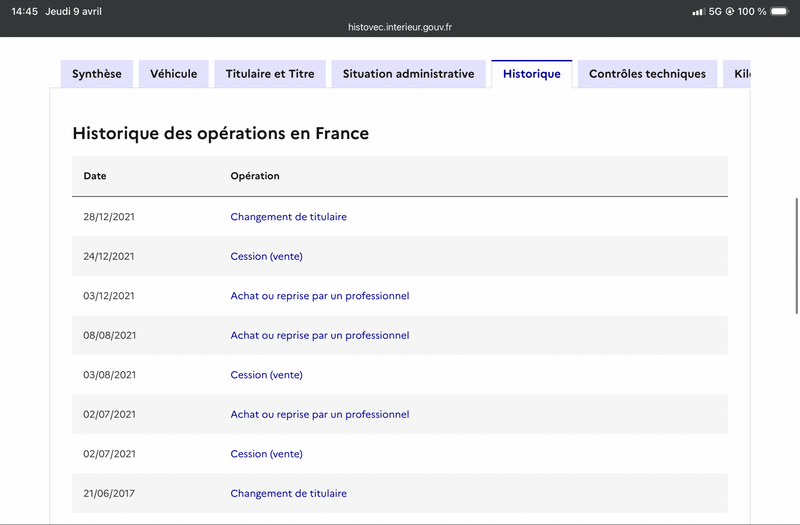Screen dimensions: 800x525
Task: Tap the battery icon in status bar
Action: tap(780, 11)
